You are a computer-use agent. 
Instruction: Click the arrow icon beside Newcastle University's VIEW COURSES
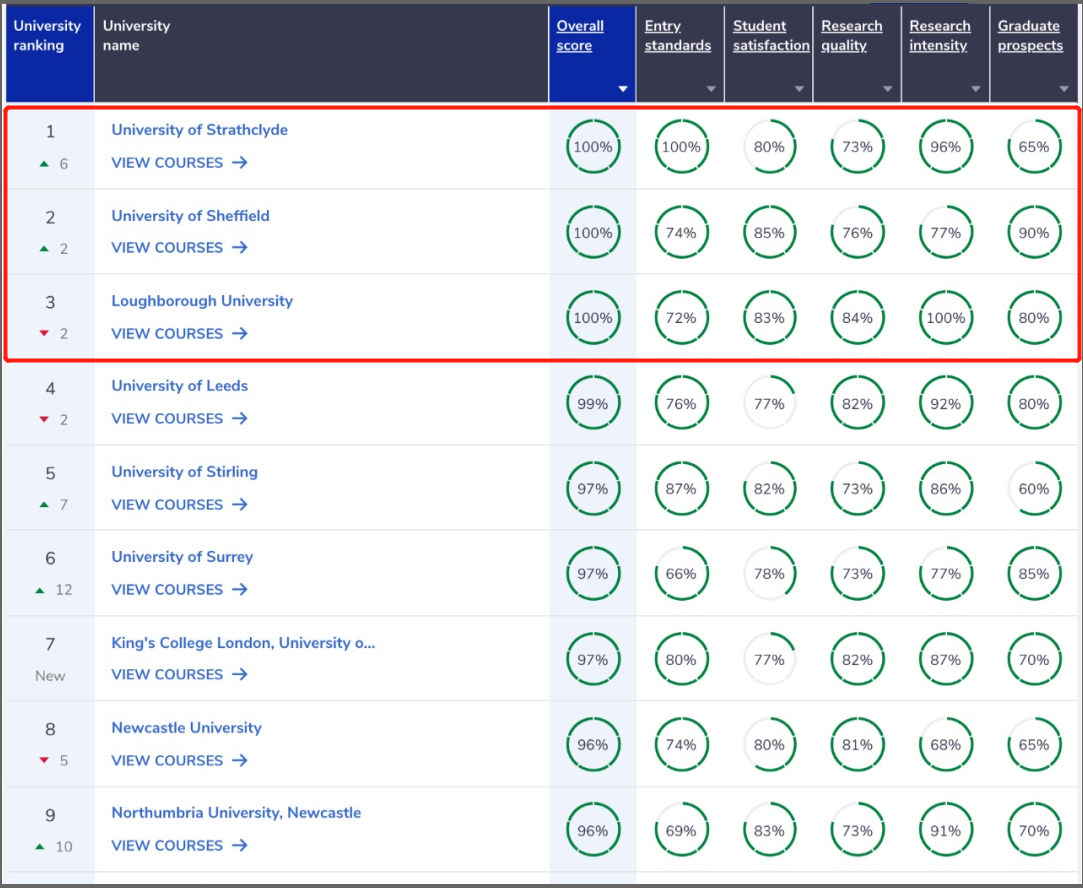[x=240, y=760]
